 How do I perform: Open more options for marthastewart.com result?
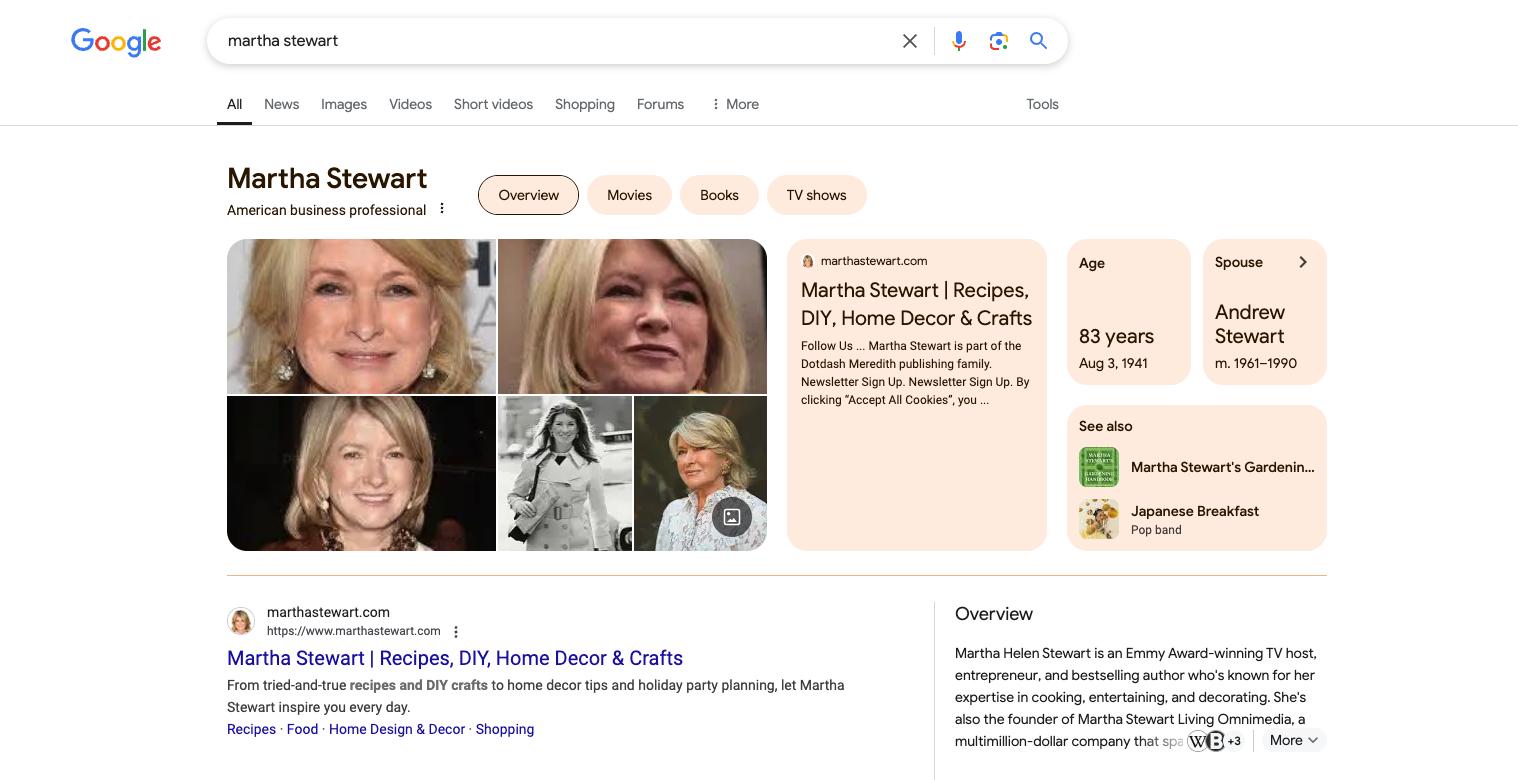click(456, 632)
